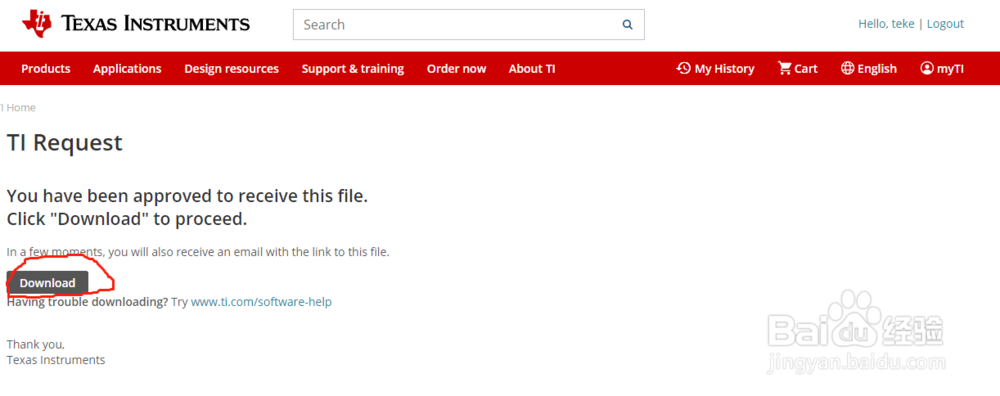Open the myTI account menu

point(942,68)
